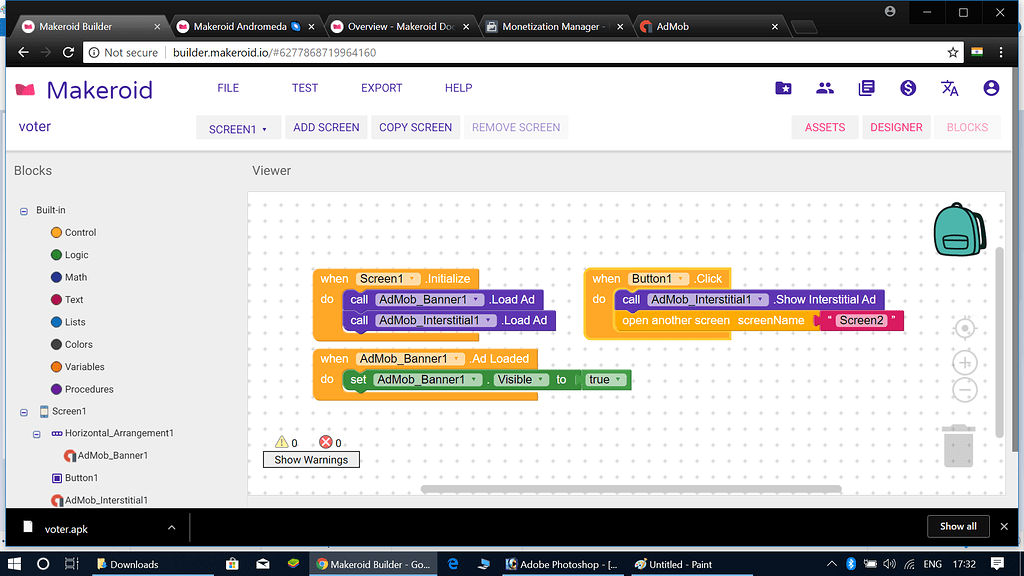Open the EXPORT menu
Image resolution: width=1024 pixels, height=576 pixels.
pos(381,88)
